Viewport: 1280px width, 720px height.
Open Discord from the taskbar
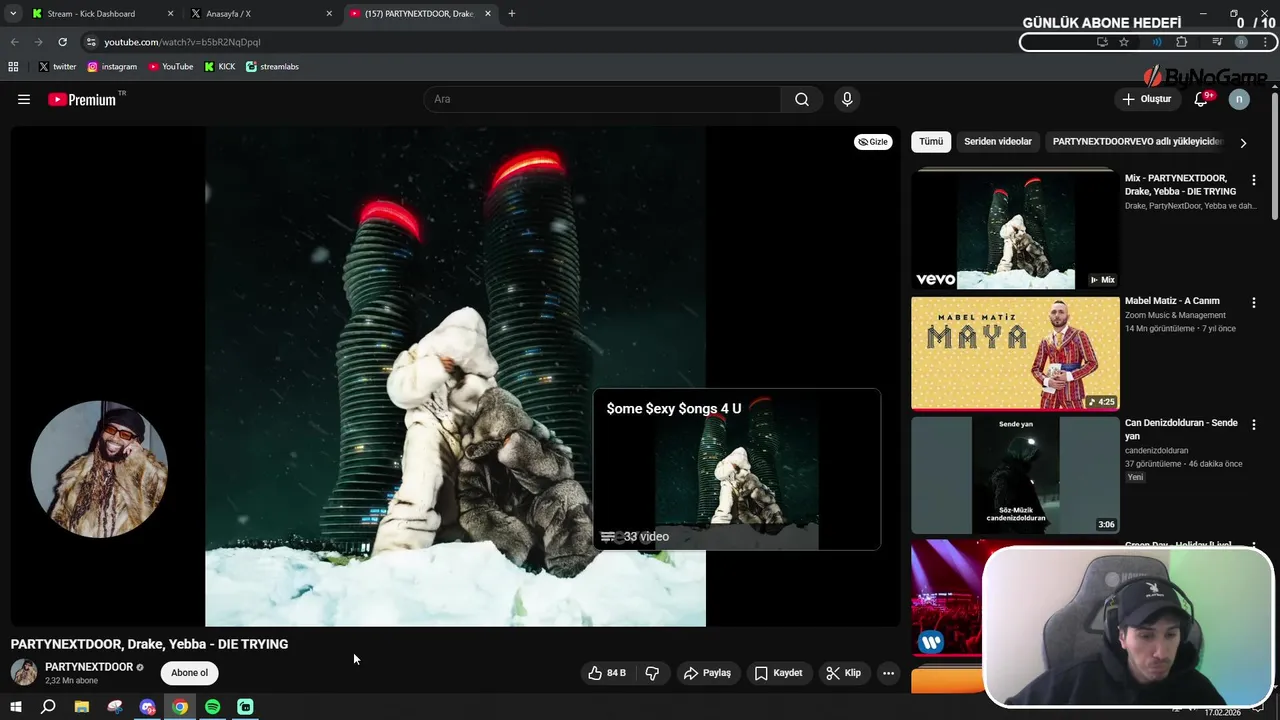(148, 707)
